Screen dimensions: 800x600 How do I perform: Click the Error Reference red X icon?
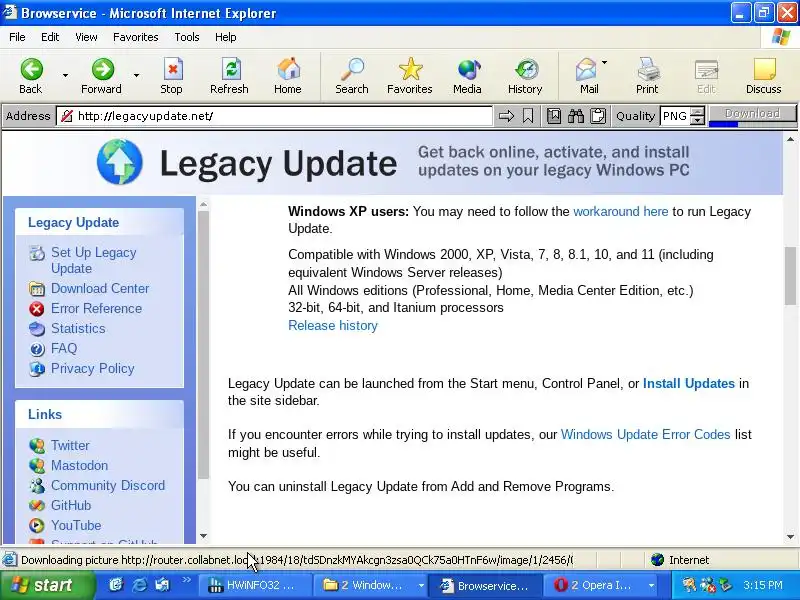pos(37,309)
